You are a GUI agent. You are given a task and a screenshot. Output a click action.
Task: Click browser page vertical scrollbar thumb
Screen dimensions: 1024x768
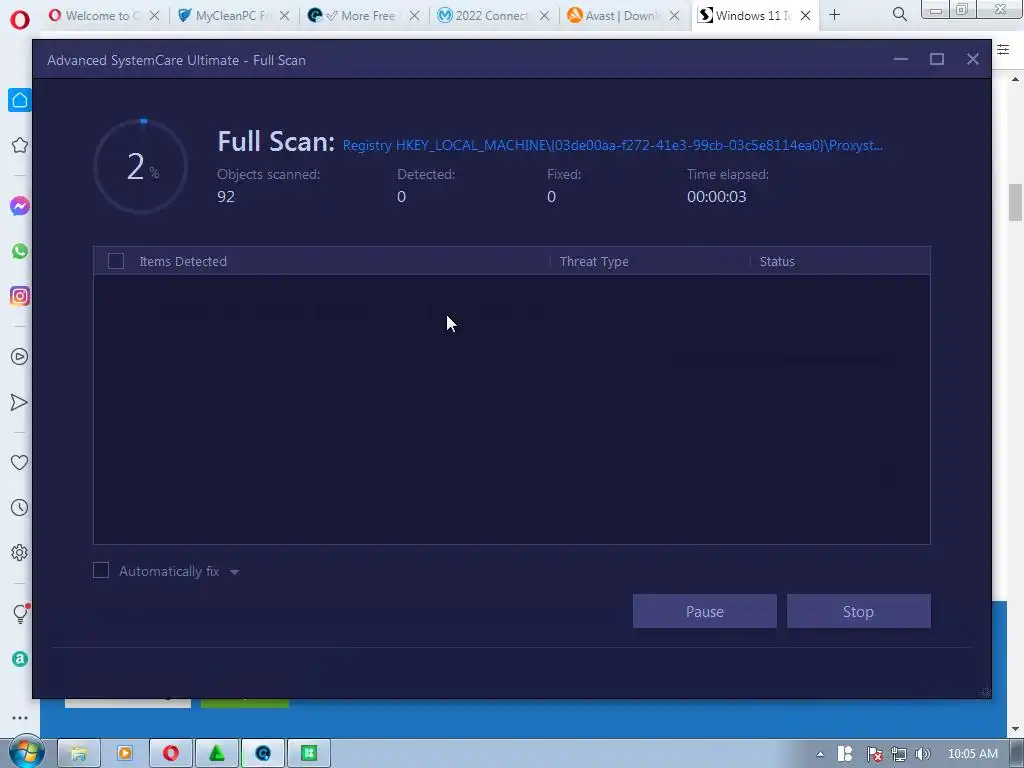point(1015,202)
